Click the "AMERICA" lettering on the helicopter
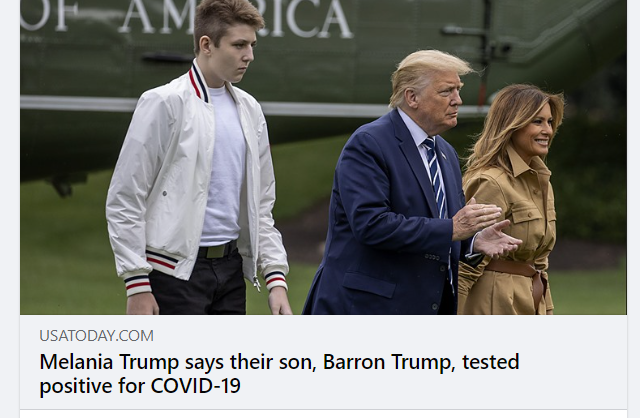 236,17
